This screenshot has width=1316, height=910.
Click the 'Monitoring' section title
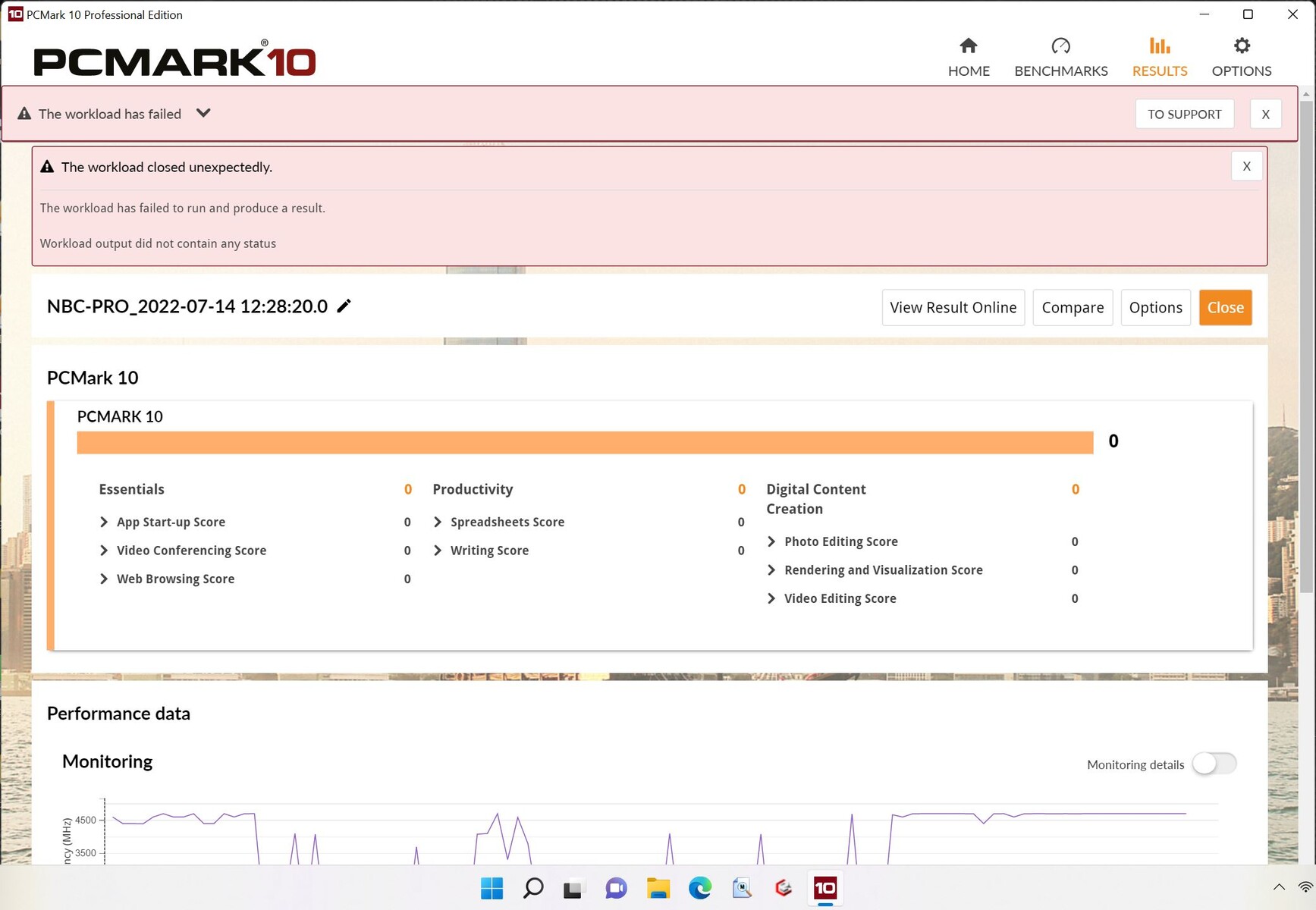pyautogui.click(x=107, y=761)
